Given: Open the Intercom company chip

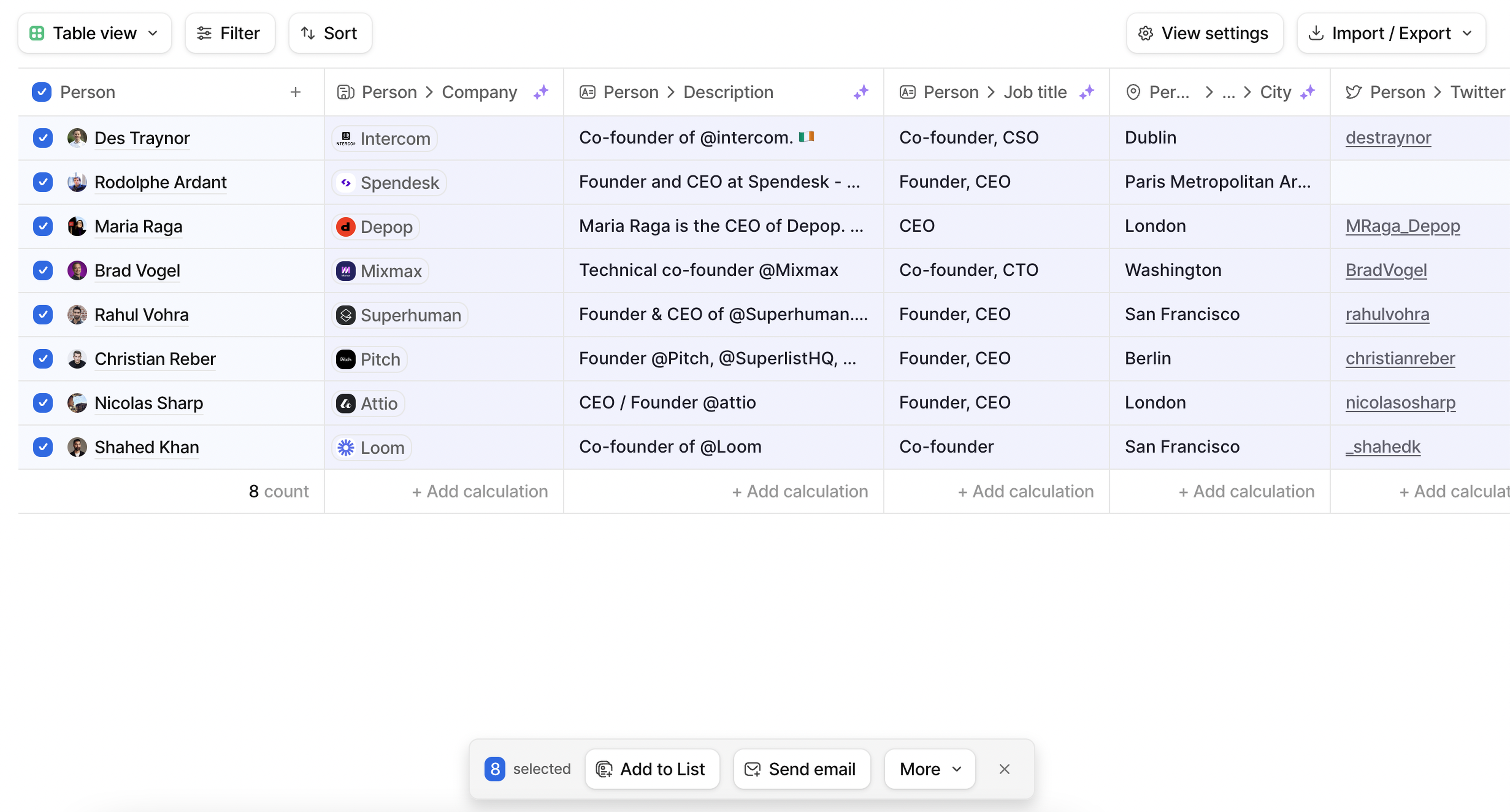Looking at the screenshot, I should (385, 138).
